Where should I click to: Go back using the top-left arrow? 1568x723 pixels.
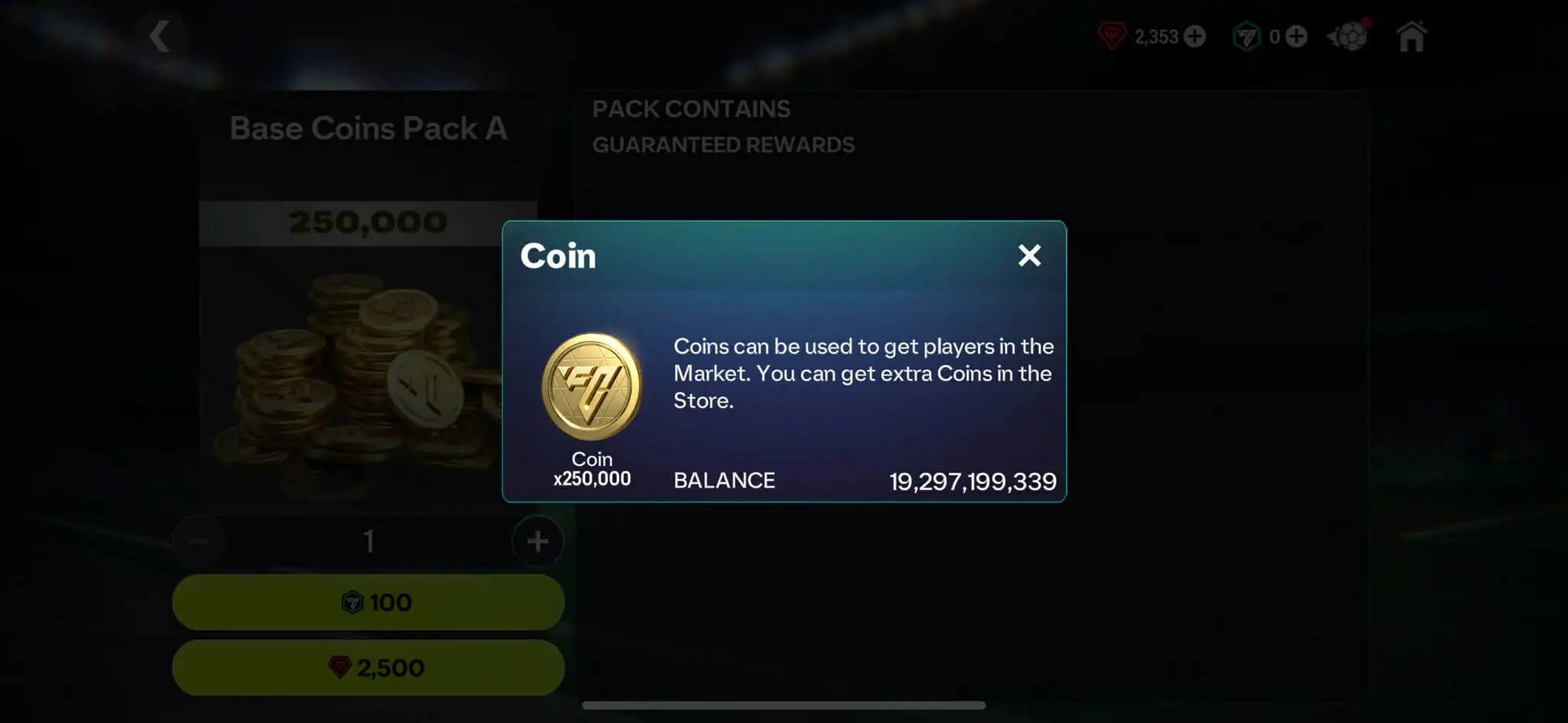pyautogui.click(x=159, y=36)
